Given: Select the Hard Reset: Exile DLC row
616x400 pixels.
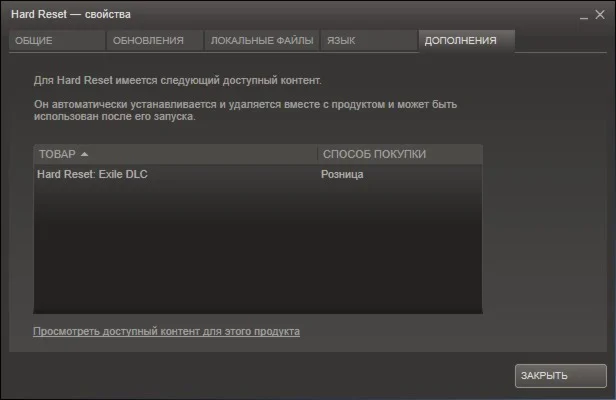Looking at the screenshot, I should click(258, 174).
